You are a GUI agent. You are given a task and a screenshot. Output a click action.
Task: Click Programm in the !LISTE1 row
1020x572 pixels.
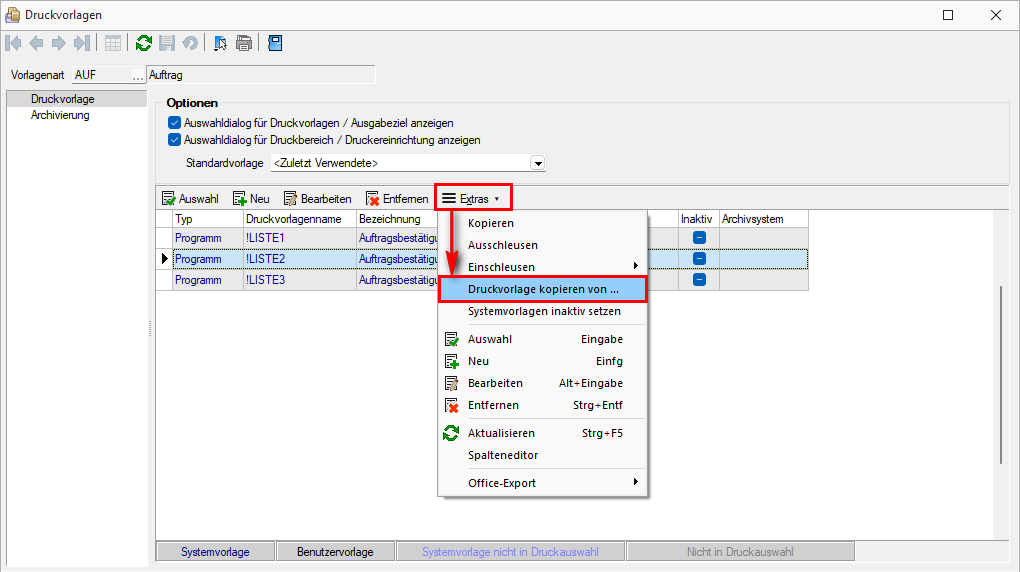(x=208, y=238)
